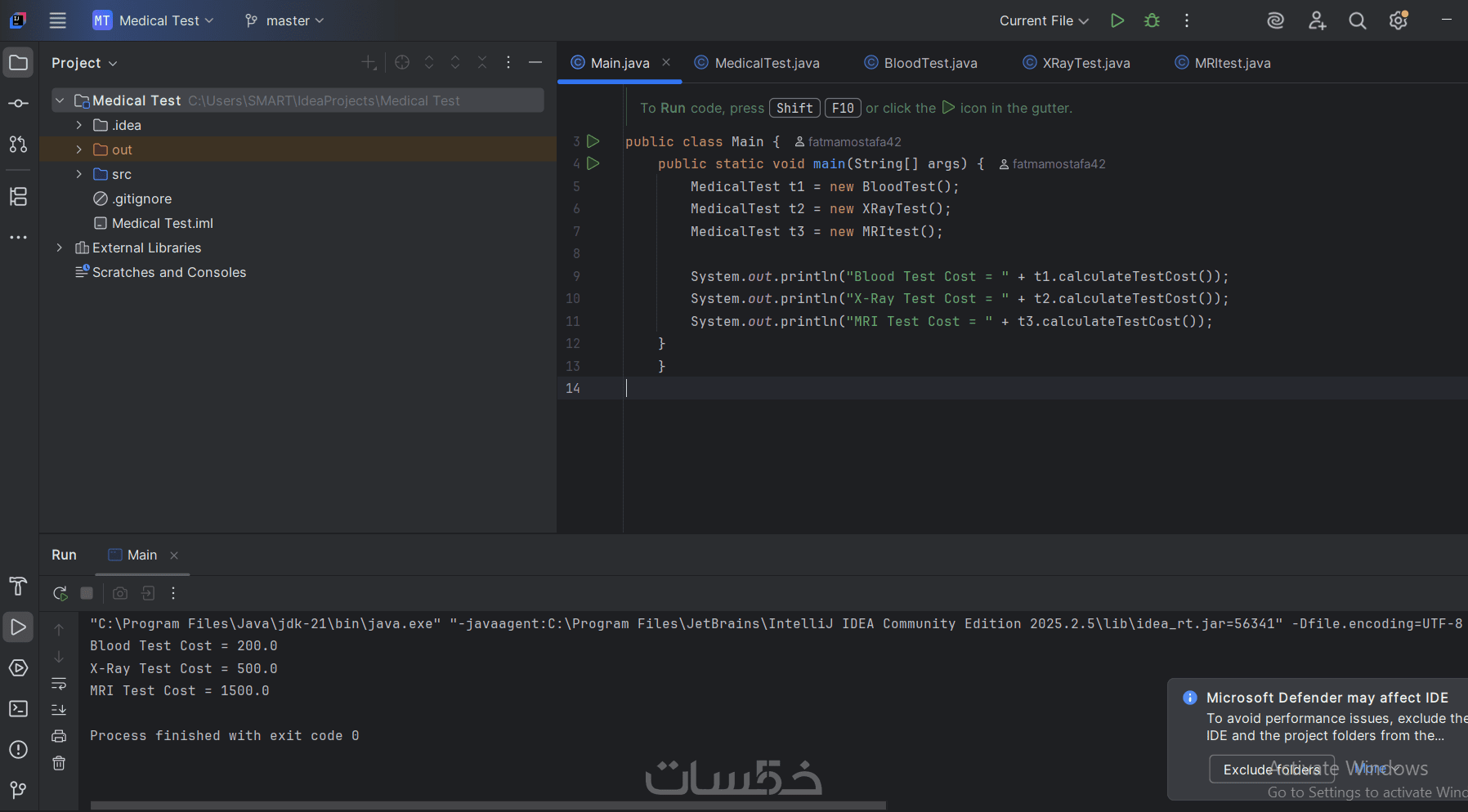Toggle soft-wrap in the Run console
Screen dimensions: 1468x812
pyautogui.click(x=59, y=683)
